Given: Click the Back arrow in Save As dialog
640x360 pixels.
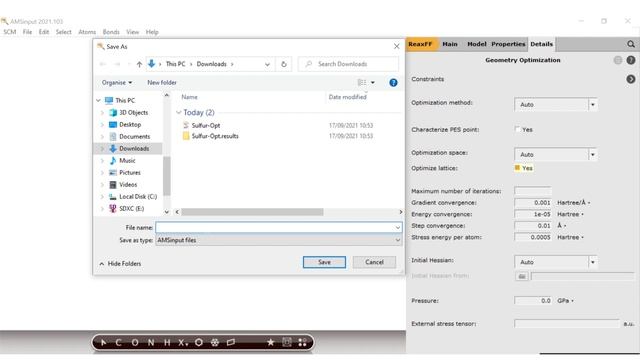Looking at the screenshot, I should click(103, 64).
